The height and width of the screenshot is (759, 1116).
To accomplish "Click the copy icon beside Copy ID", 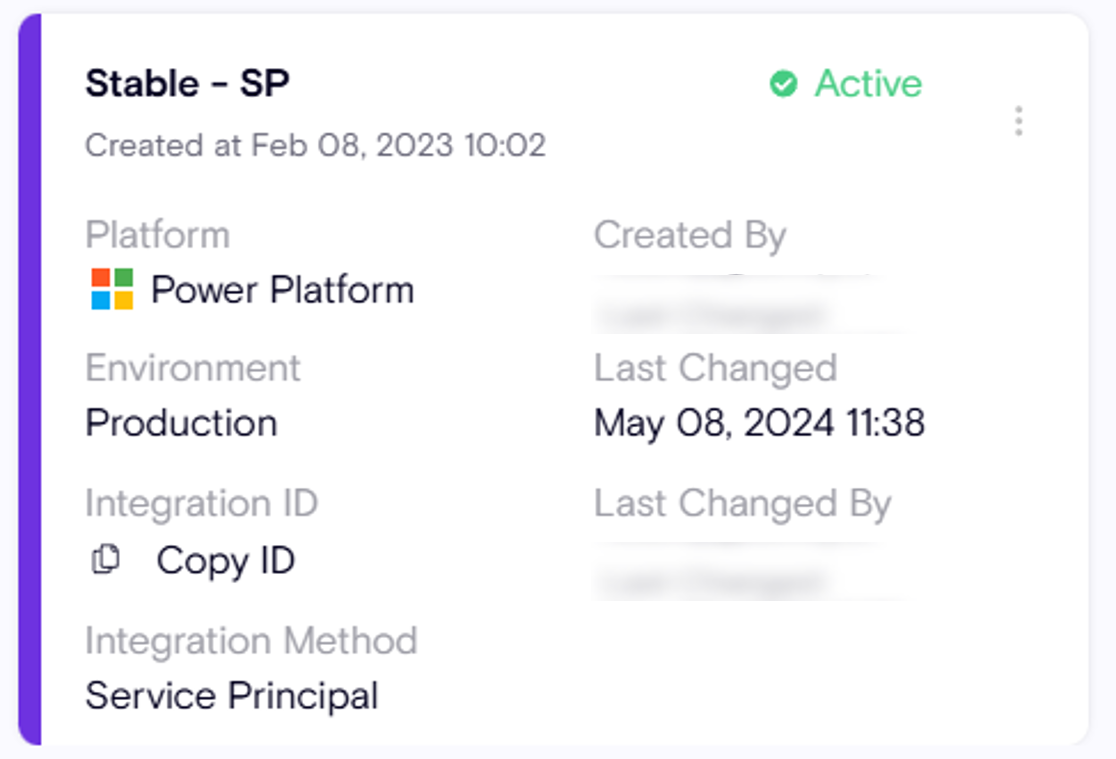I will (105, 560).
